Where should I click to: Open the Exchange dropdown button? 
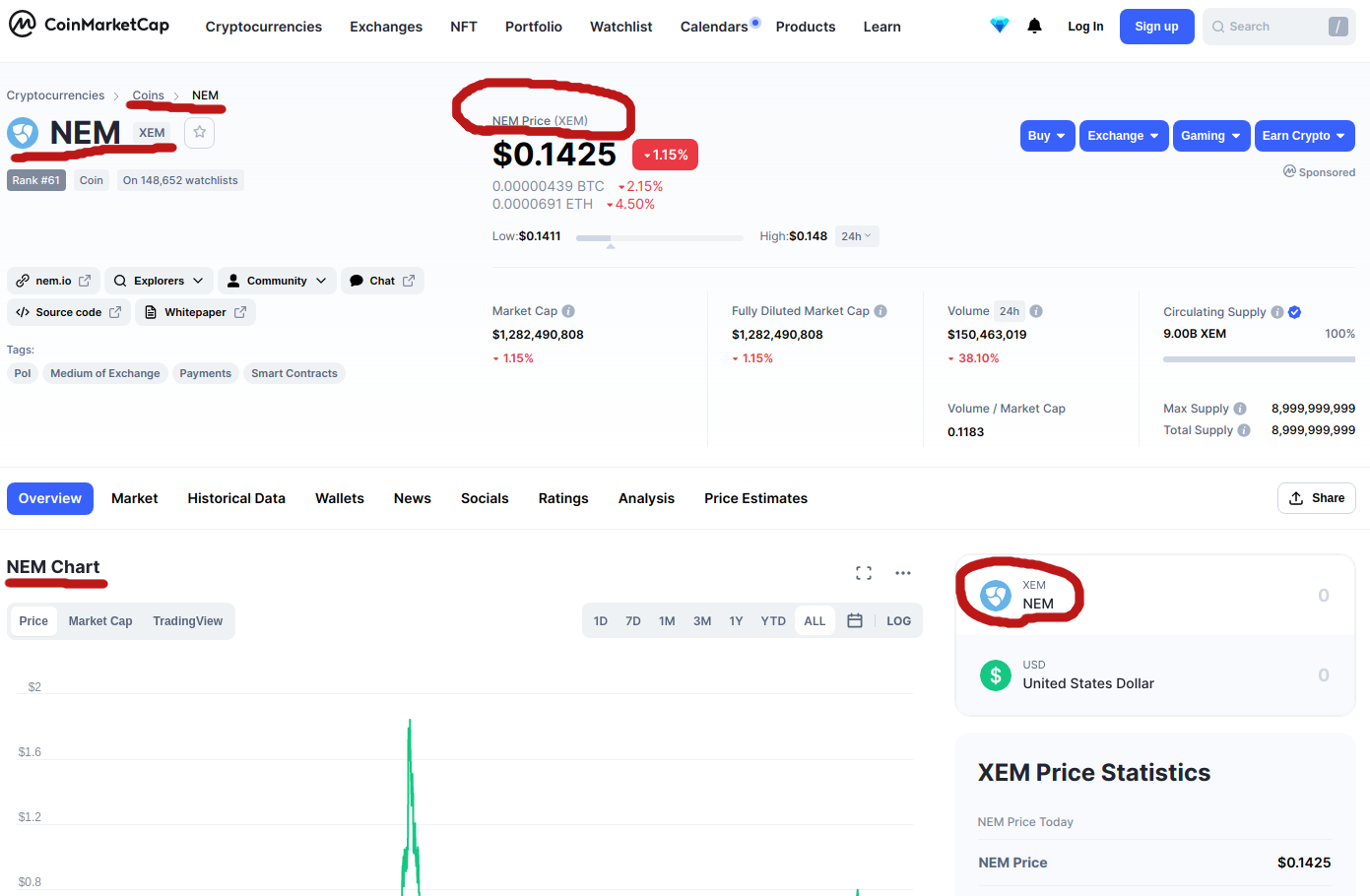click(x=1124, y=136)
